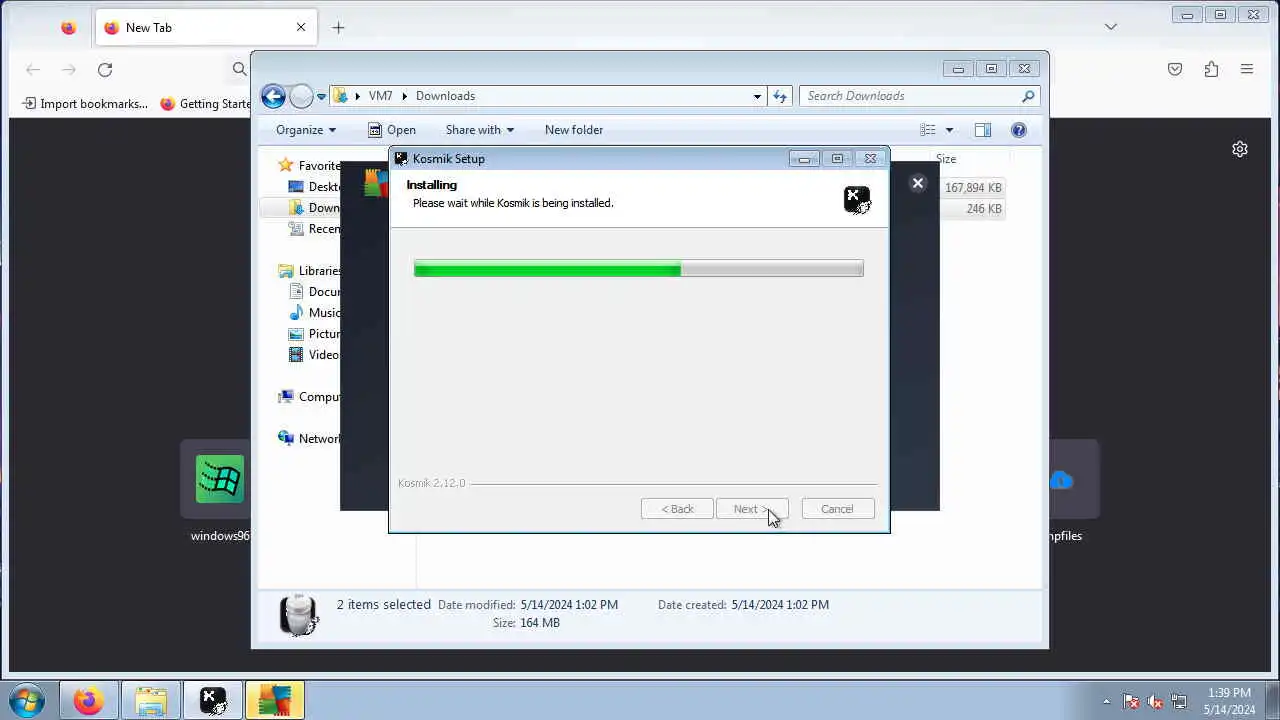Select Downloads in the navigation pane
The width and height of the screenshot is (1280, 720).
(314, 208)
